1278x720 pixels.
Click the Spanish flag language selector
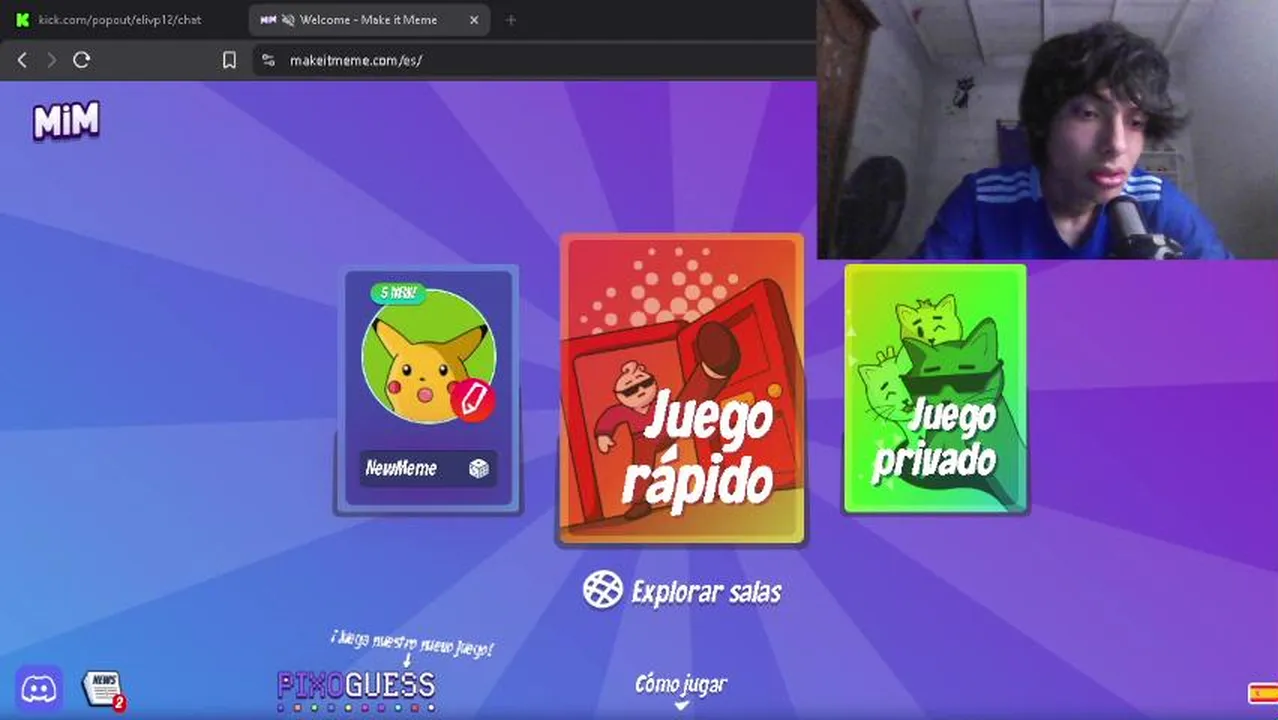1262,692
